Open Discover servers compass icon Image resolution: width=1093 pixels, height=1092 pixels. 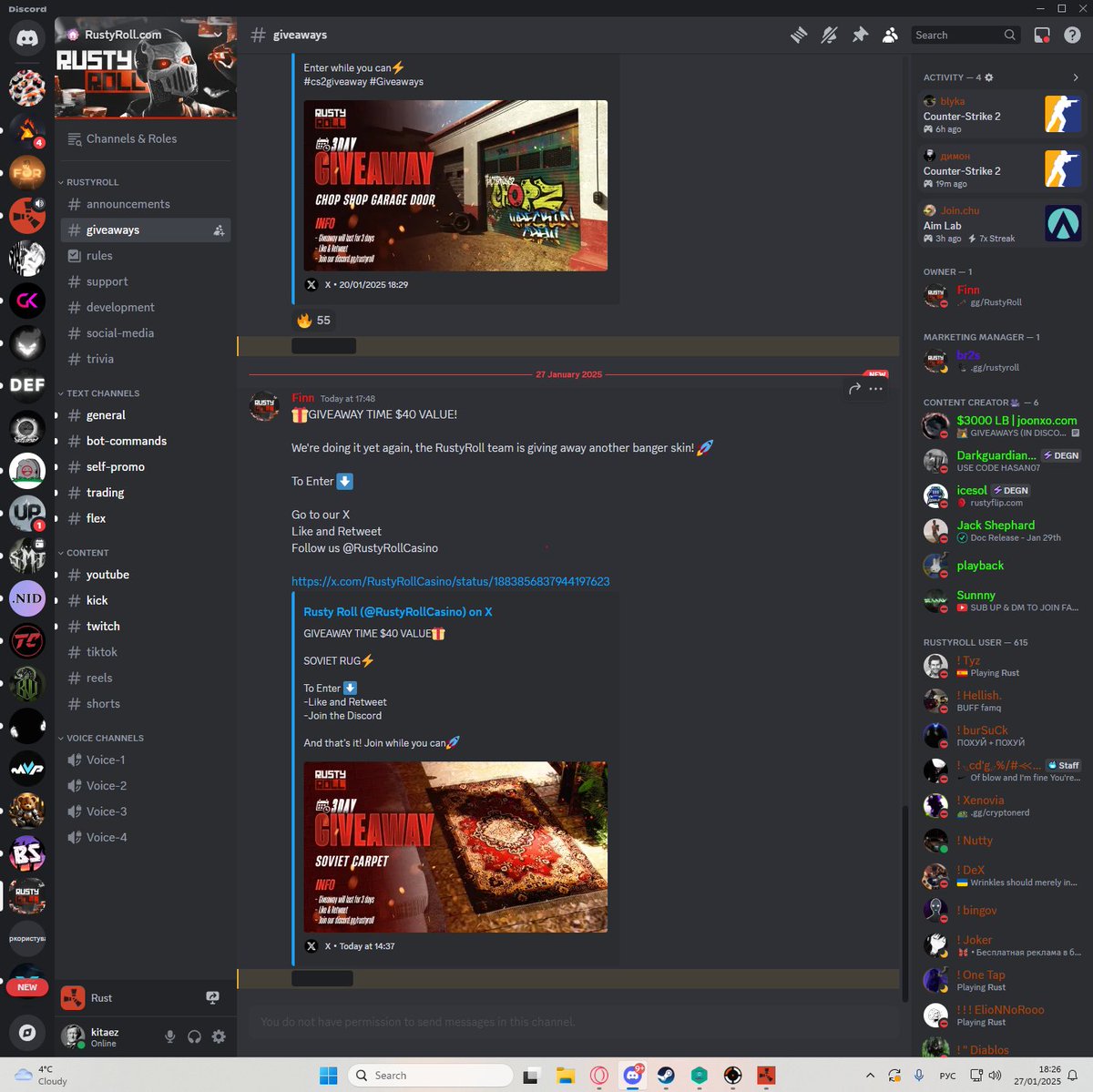click(x=27, y=1032)
